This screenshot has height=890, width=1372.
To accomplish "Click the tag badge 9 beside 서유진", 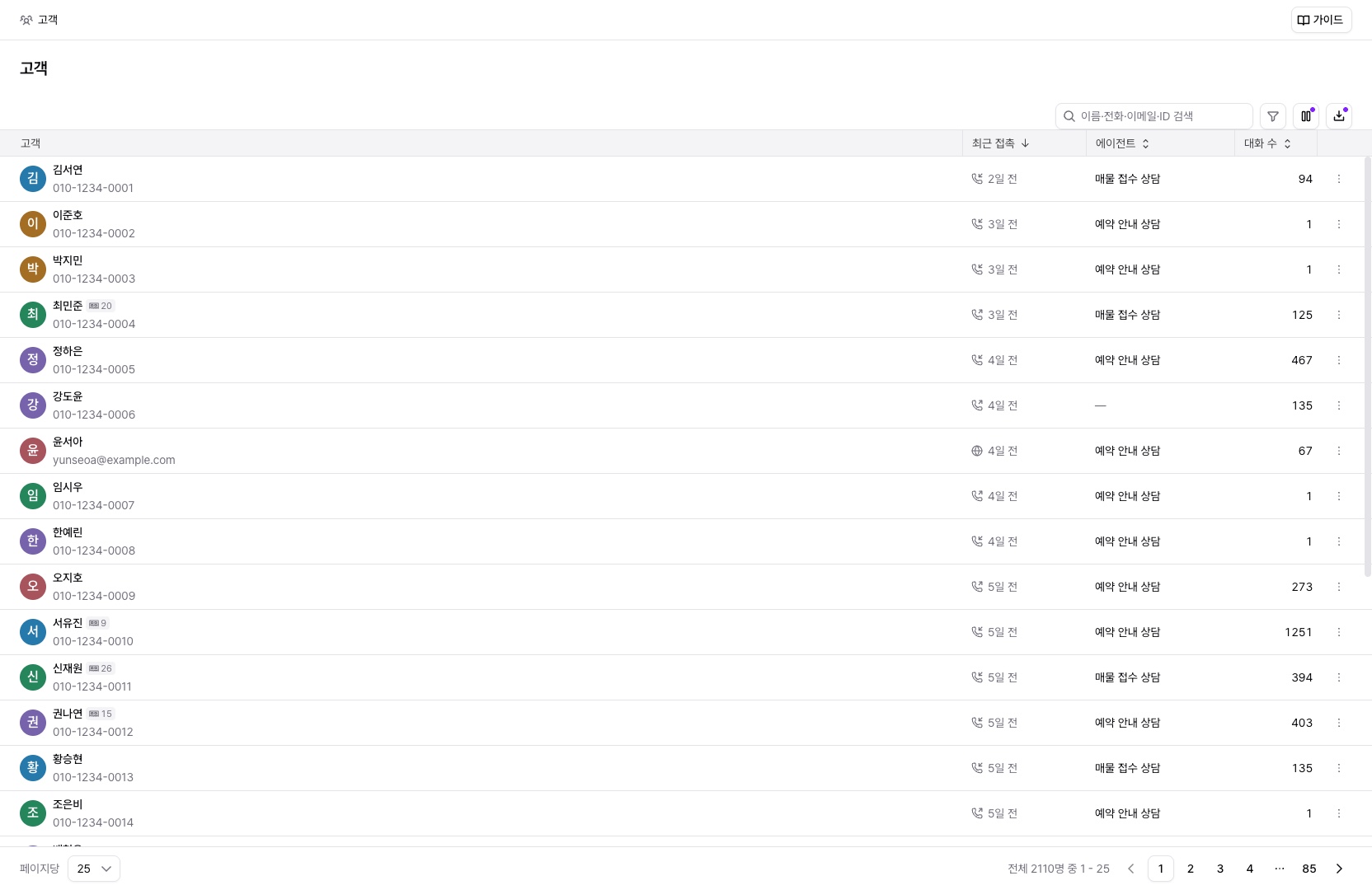I will pos(98,623).
